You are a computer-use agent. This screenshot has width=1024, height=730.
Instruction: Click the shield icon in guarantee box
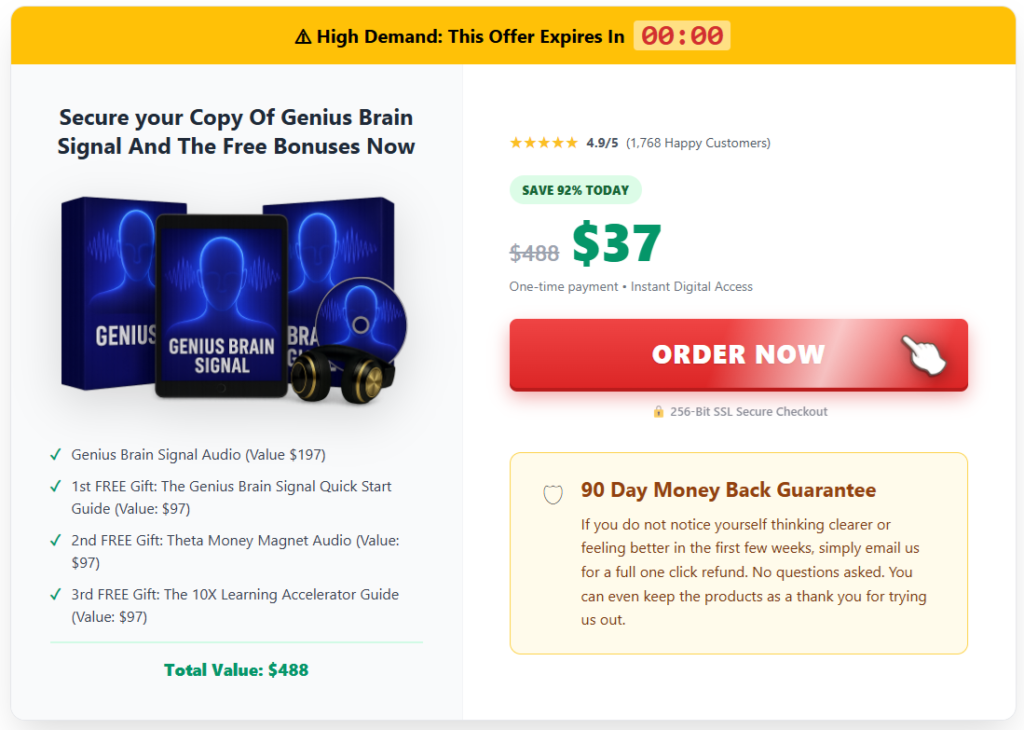(x=553, y=494)
